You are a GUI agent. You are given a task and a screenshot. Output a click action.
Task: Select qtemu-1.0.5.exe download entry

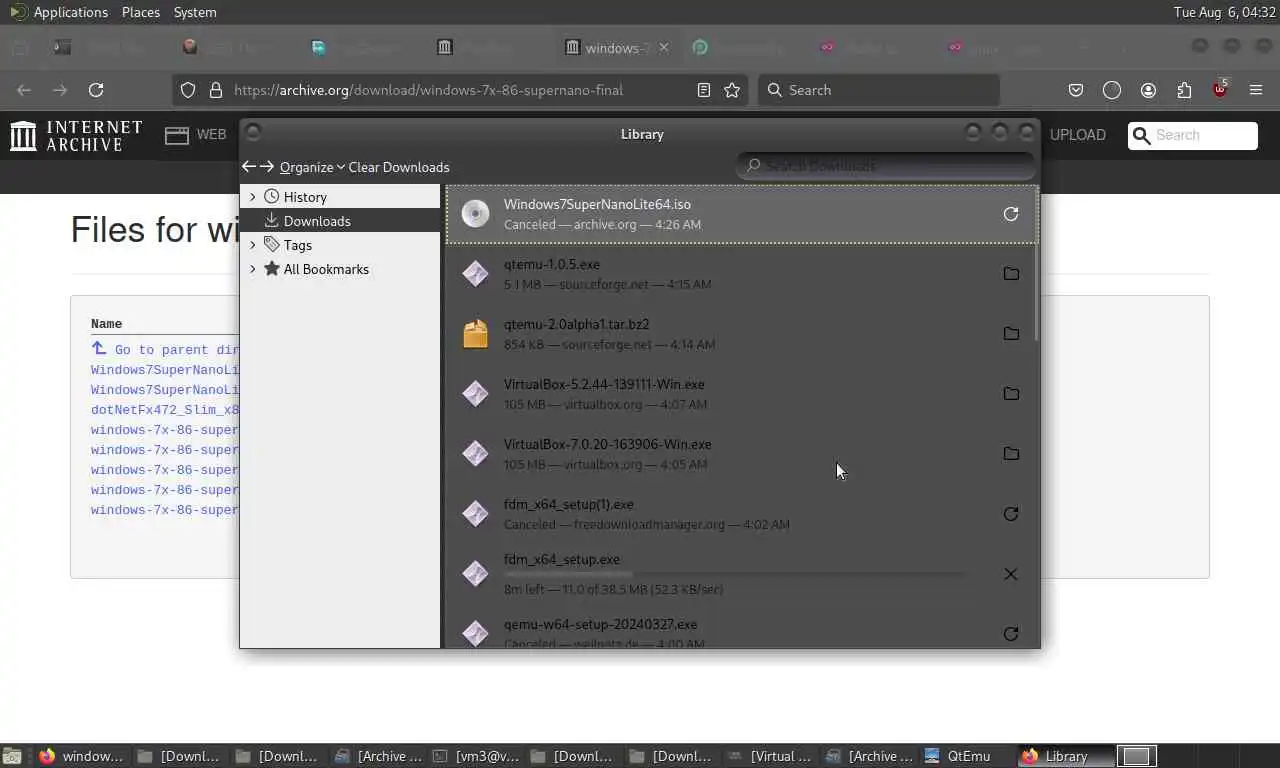[742, 274]
